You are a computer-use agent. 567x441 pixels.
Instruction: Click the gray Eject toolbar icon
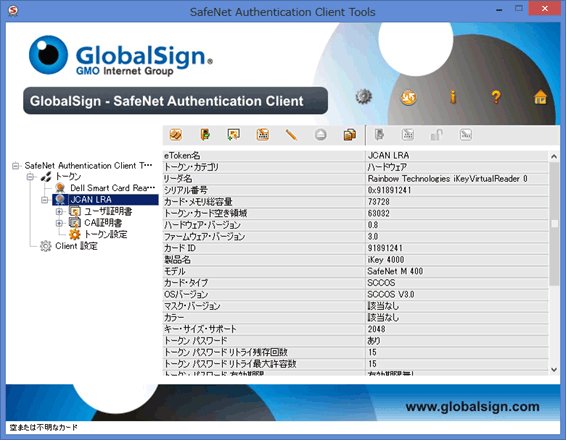click(320, 135)
